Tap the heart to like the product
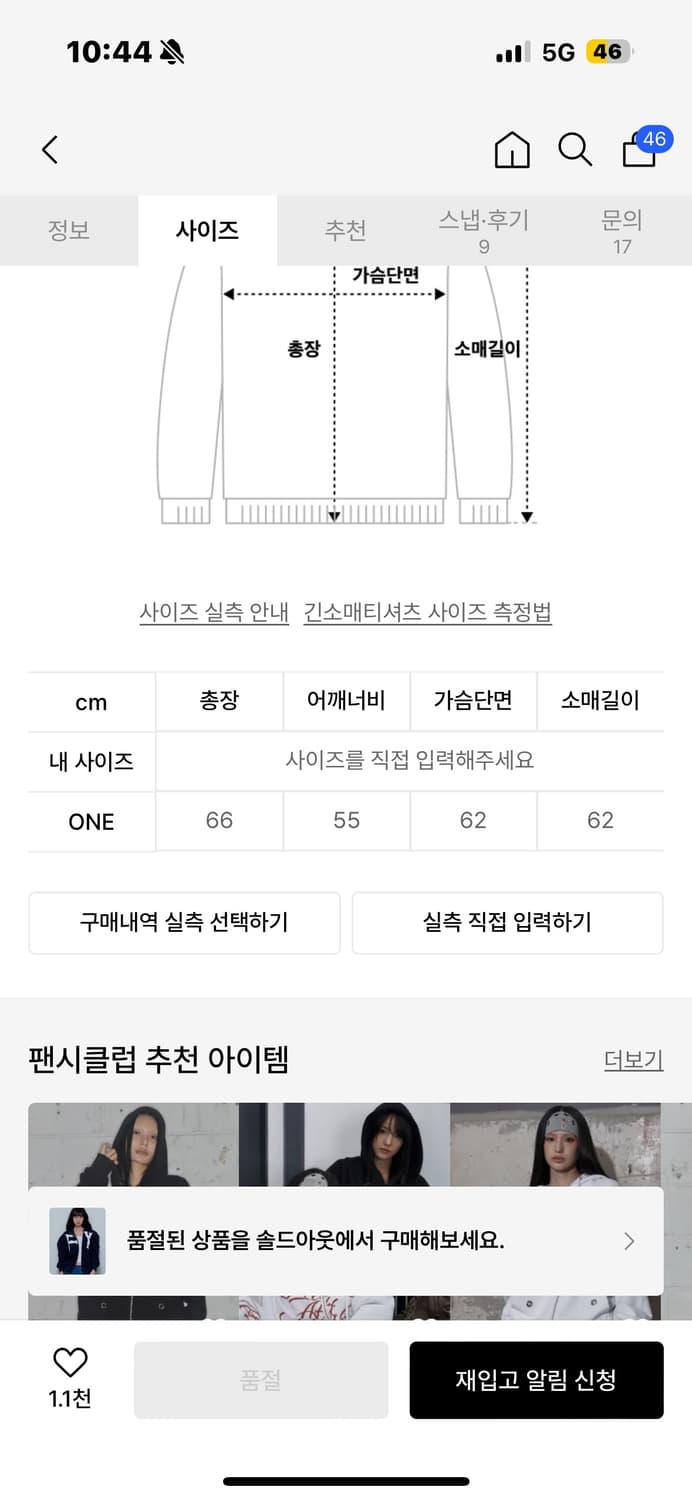The height and width of the screenshot is (1500, 692). pos(67,1362)
